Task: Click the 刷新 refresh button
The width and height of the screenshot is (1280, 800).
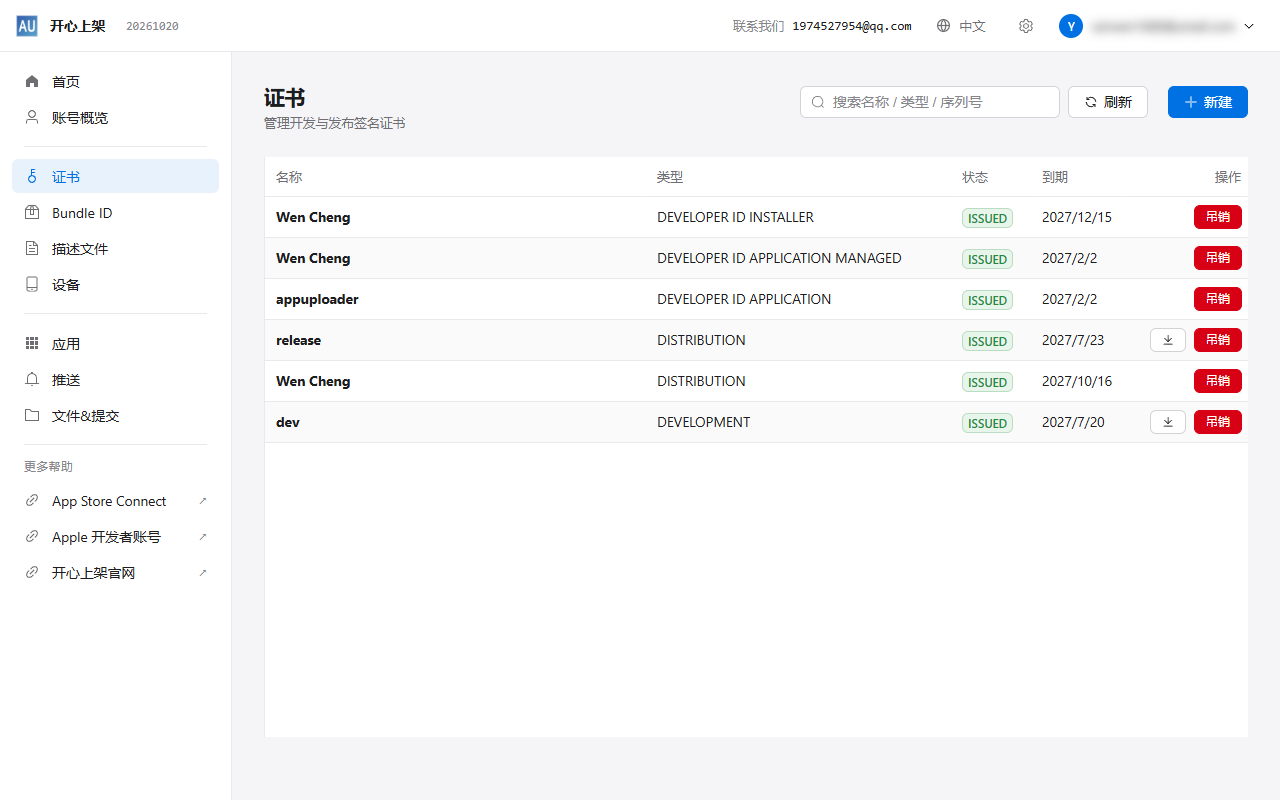Action: pyautogui.click(x=1108, y=102)
